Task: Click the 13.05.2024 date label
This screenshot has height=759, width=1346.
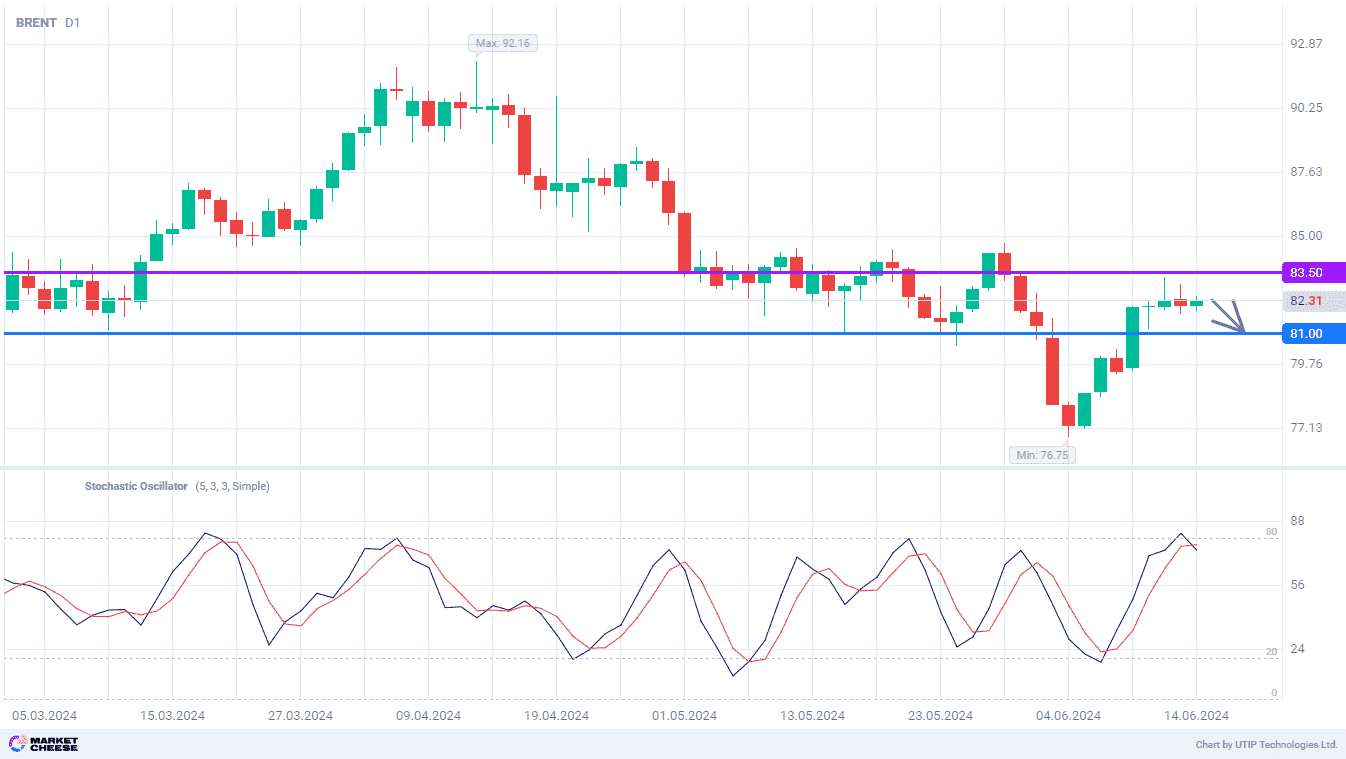Action: 812,716
